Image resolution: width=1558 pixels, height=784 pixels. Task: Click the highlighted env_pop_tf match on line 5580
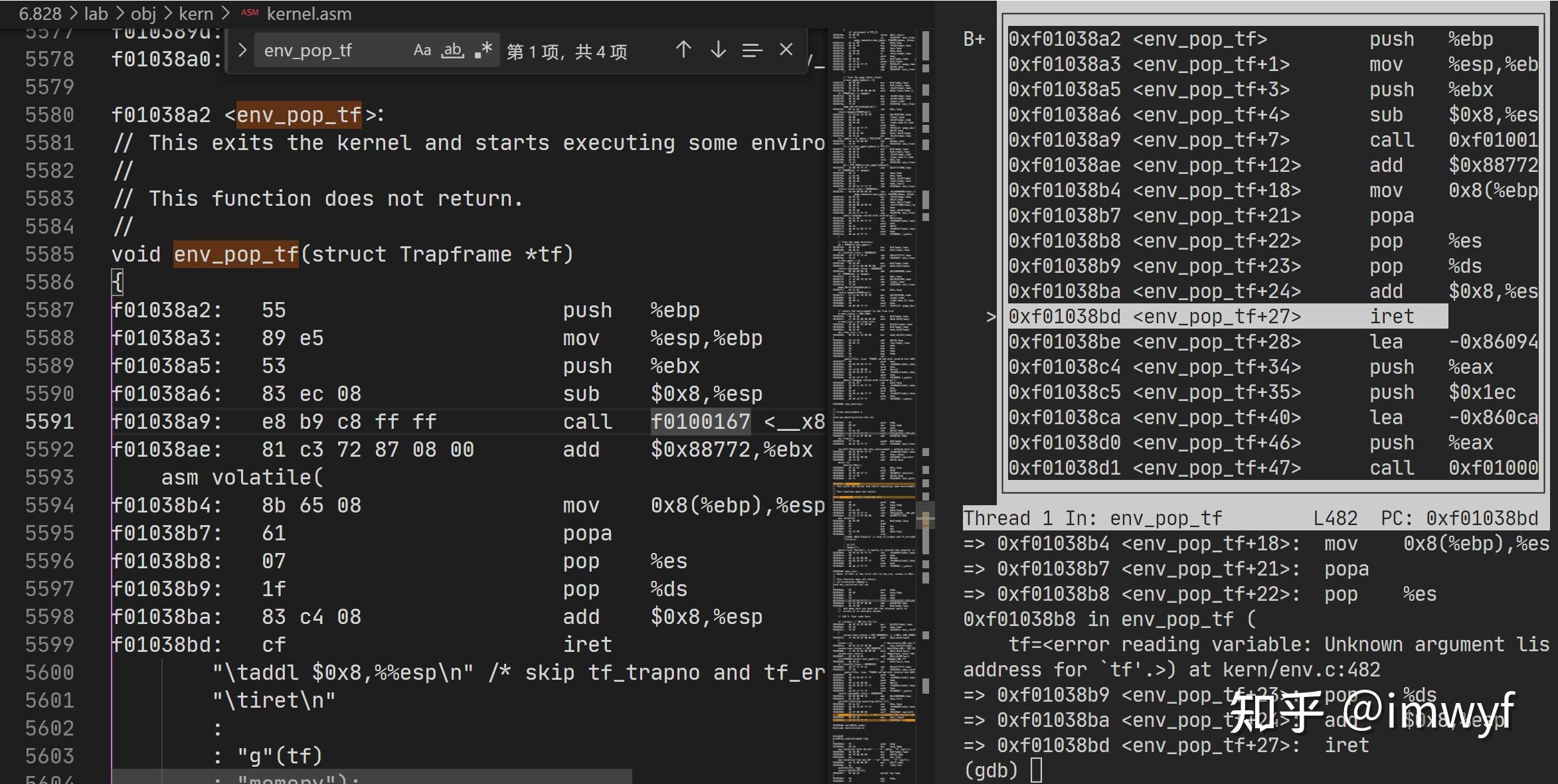[300, 114]
